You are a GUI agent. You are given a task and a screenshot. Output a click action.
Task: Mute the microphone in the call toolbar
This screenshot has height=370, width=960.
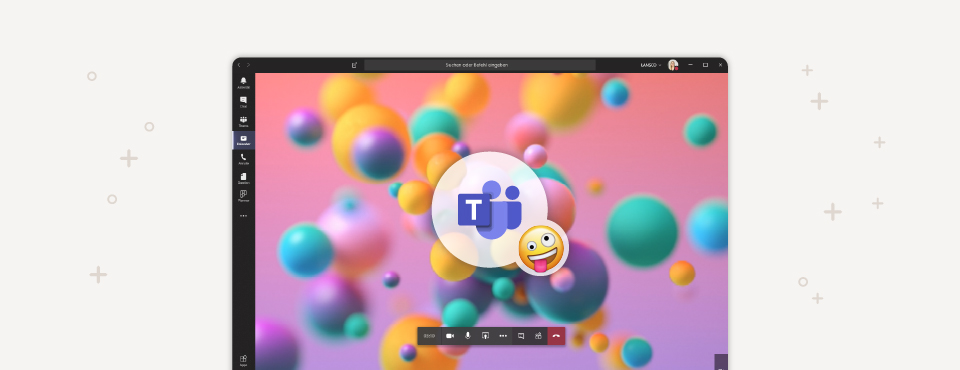coord(468,336)
